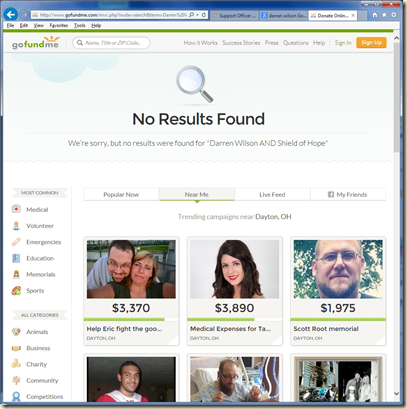Click the Memorials category text

pos(41,274)
